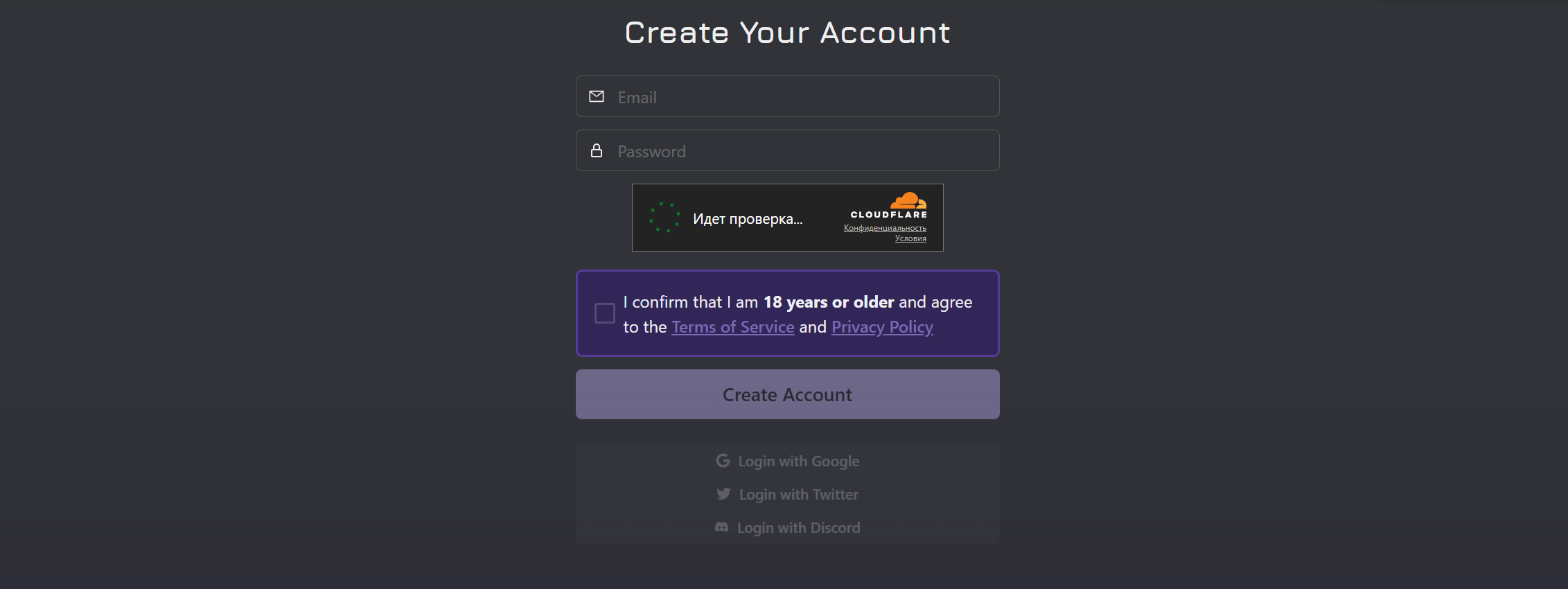Viewport: 1568px width, 589px height.
Task: Click the Cloudflare cloud logo
Action: (x=908, y=201)
